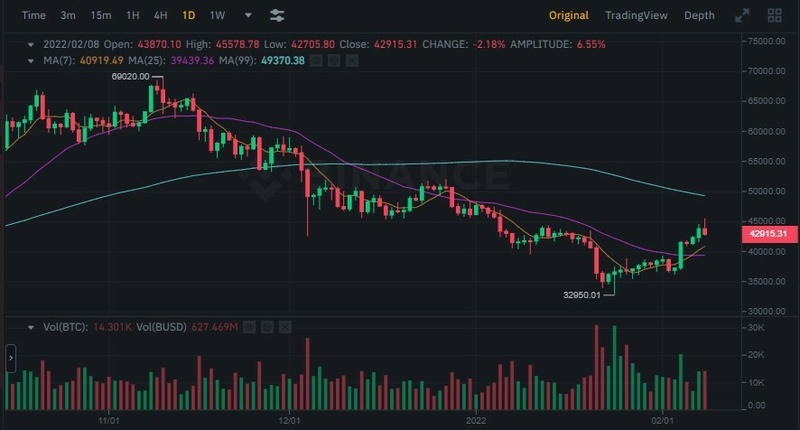Open the multi-chart grid layout
The height and width of the screenshot is (430, 800).
coord(774,16)
